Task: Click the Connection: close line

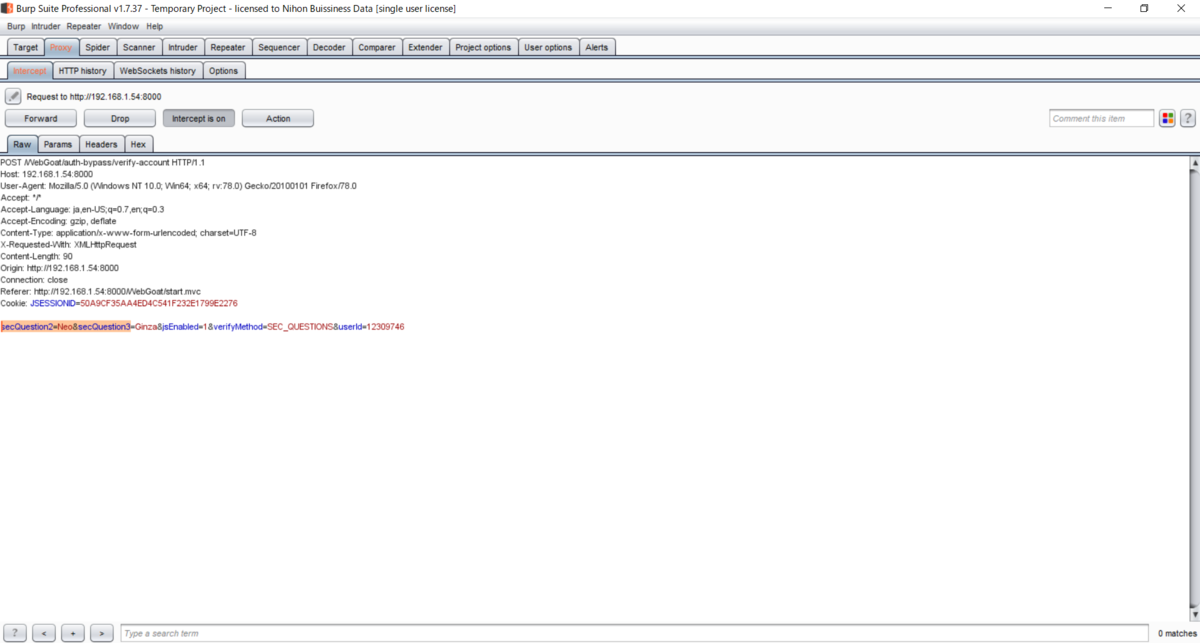Action: coord(34,280)
